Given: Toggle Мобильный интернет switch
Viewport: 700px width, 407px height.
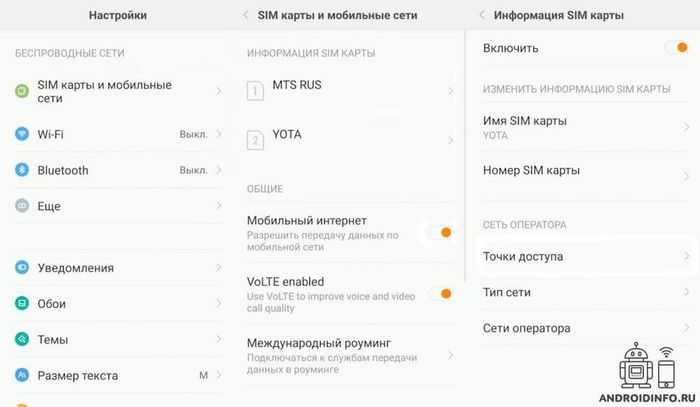Looking at the screenshot, I should pos(440,232).
